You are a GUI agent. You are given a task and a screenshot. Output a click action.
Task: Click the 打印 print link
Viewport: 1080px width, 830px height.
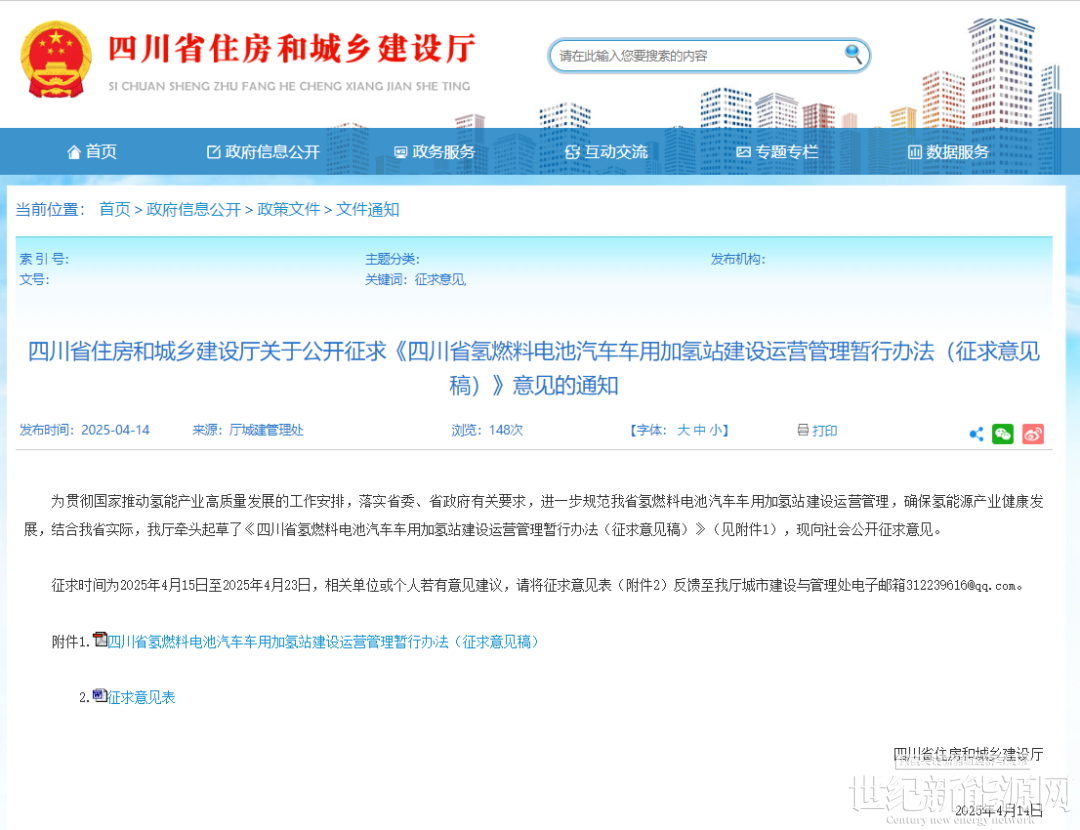(824, 430)
